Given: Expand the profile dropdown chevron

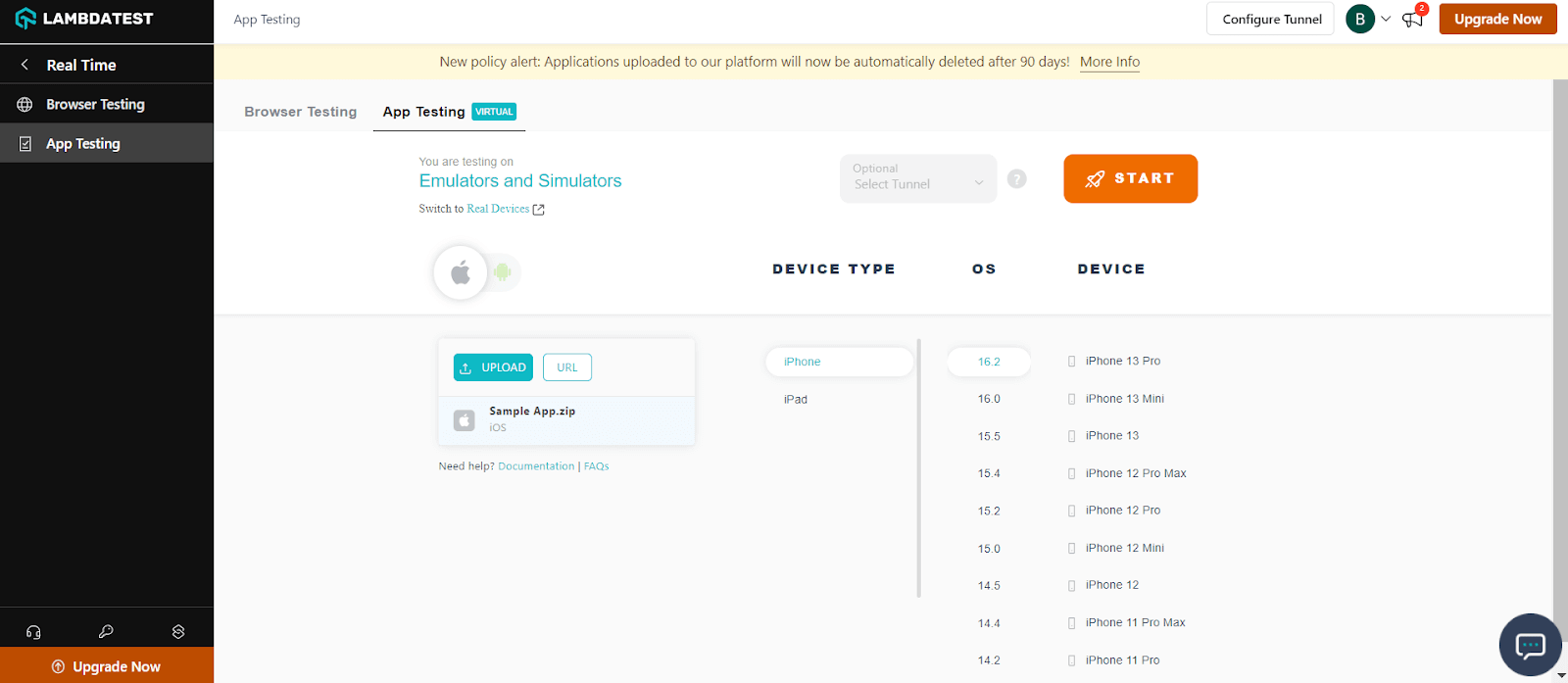Looking at the screenshot, I should click(x=1386, y=19).
